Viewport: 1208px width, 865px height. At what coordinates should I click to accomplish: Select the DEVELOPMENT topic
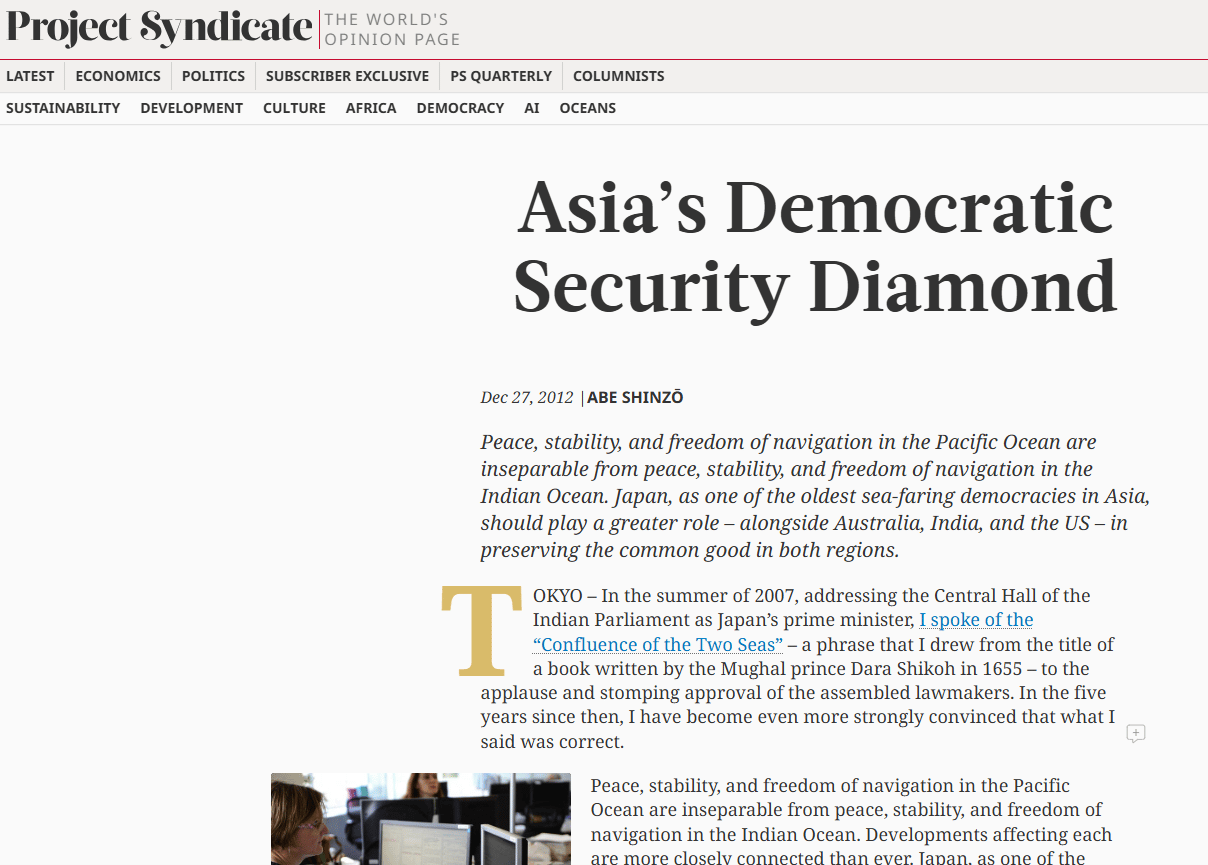pyautogui.click(x=192, y=108)
